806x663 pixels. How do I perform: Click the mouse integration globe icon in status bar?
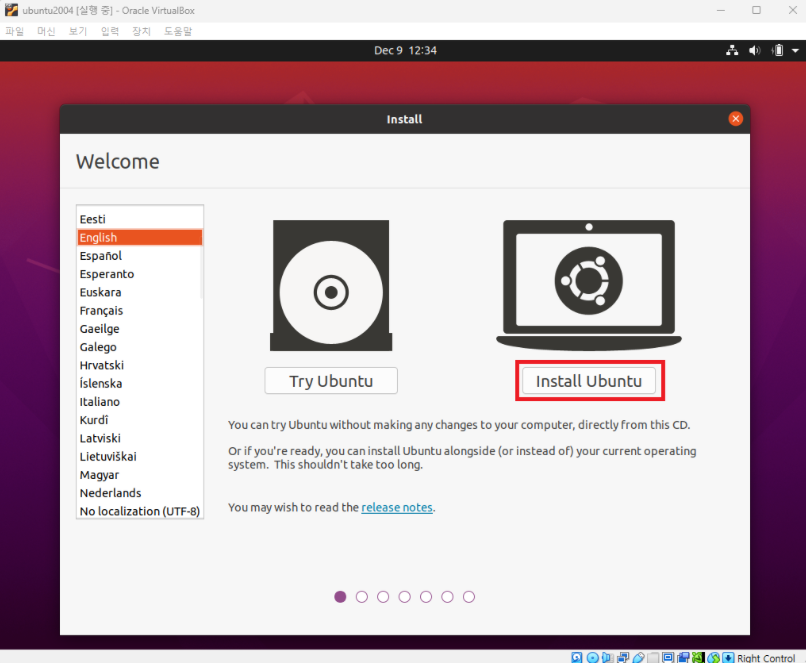[713, 657]
